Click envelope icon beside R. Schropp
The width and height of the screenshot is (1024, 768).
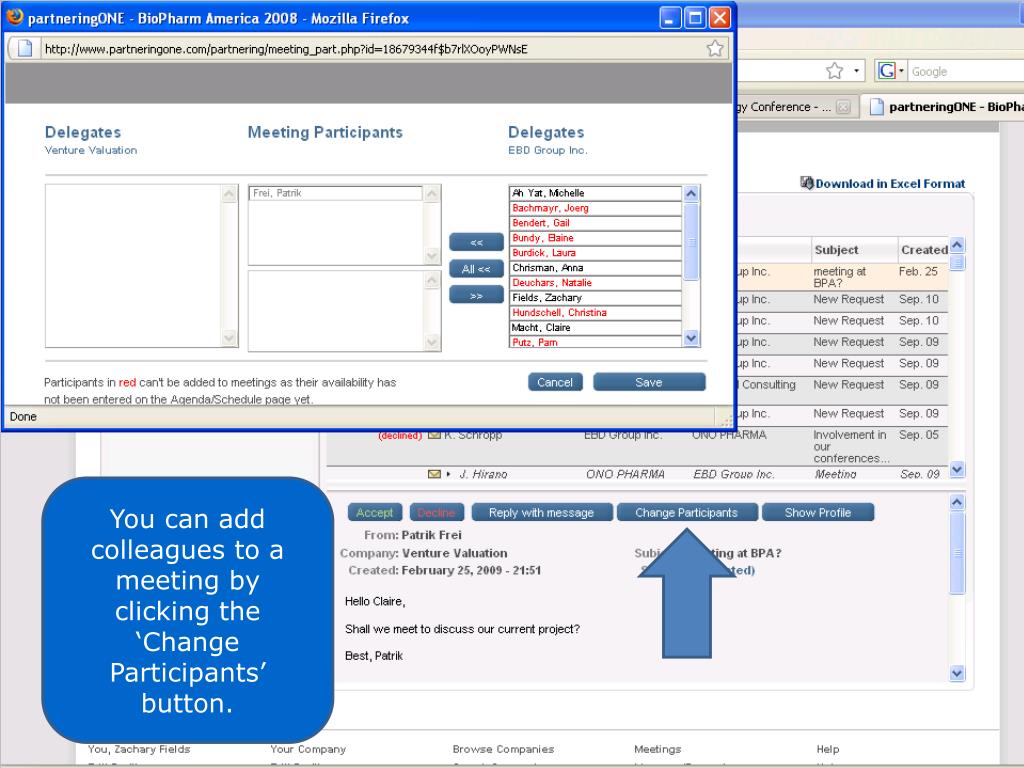(x=434, y=435)
